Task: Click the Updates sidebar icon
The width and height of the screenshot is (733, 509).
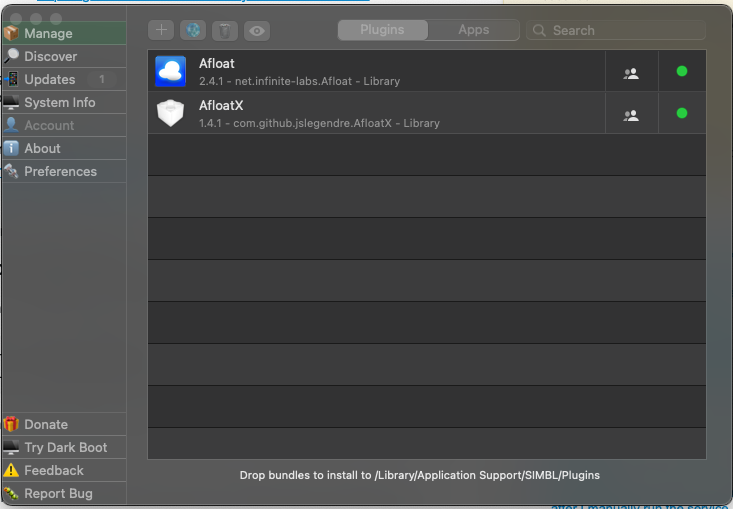Action: pos(11,79)
